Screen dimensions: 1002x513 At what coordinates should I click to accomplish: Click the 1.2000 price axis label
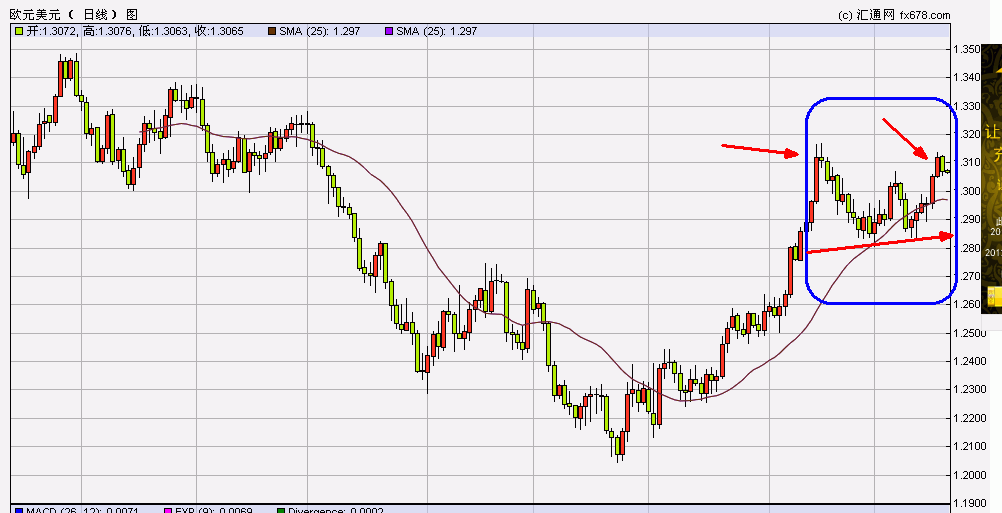click(x=969, y=475)
